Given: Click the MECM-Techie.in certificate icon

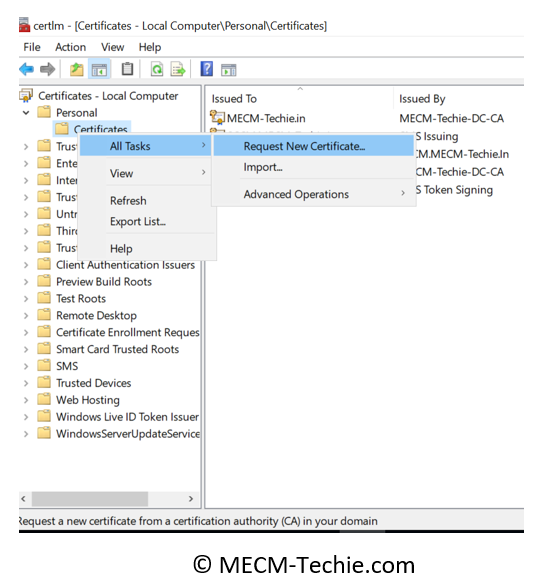Looking at the screenshot, I should point(217,117).
